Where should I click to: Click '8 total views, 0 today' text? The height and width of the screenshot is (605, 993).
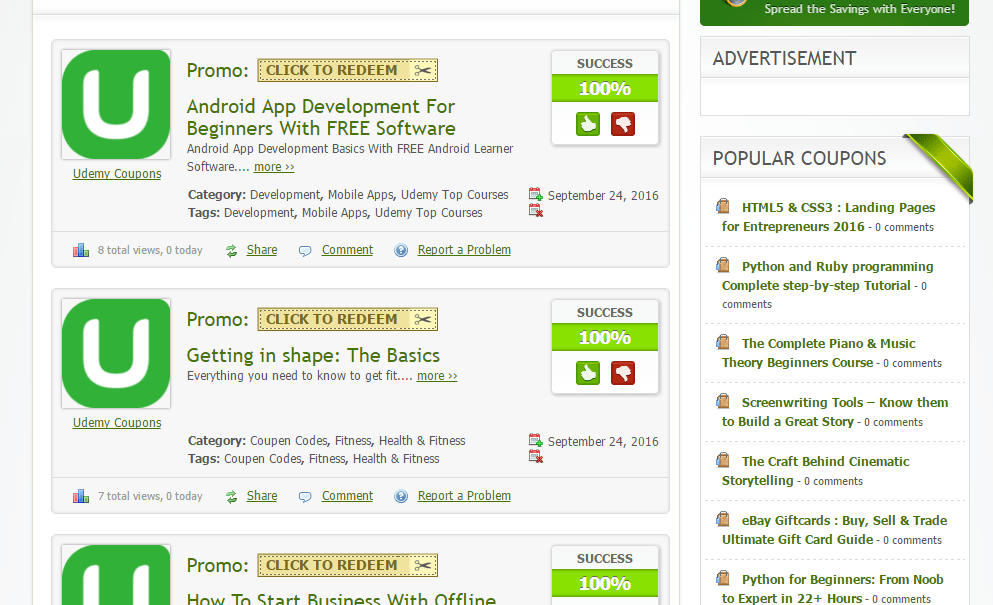pyautogui.click(x=150, y=250)
